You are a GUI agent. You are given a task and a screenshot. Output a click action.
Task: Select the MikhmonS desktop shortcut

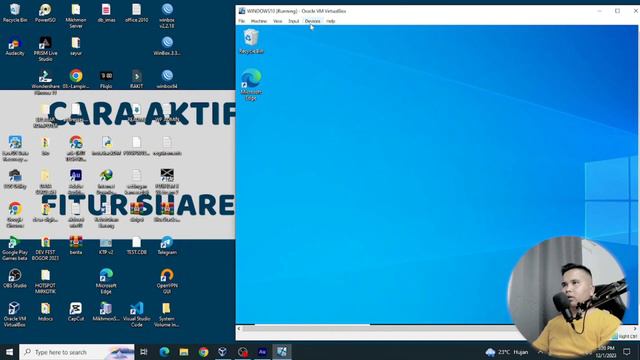point(106,311)
